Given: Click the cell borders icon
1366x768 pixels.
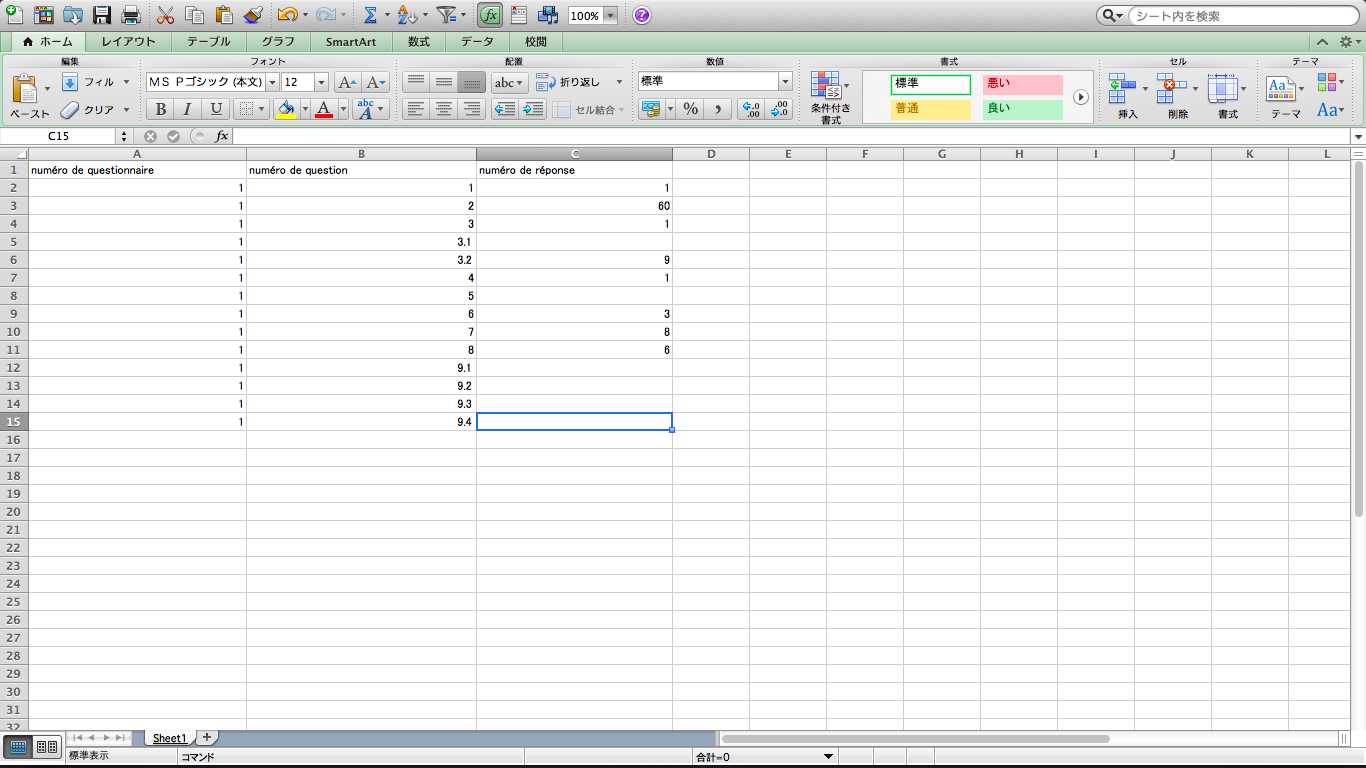Looking at the screenshot, I should 246,110.
